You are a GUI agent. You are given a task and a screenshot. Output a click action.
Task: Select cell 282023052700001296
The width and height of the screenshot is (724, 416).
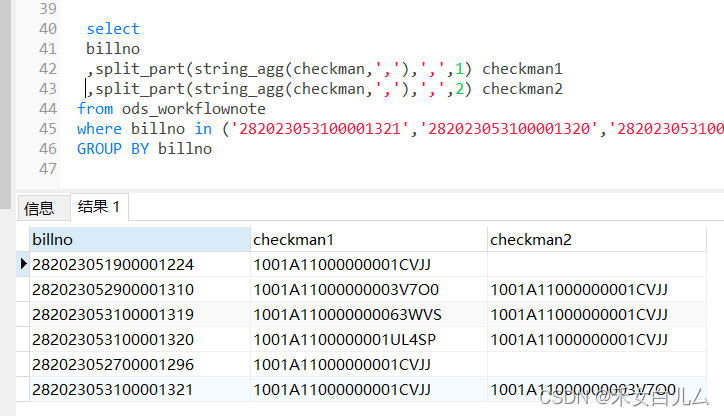[140, 364]
